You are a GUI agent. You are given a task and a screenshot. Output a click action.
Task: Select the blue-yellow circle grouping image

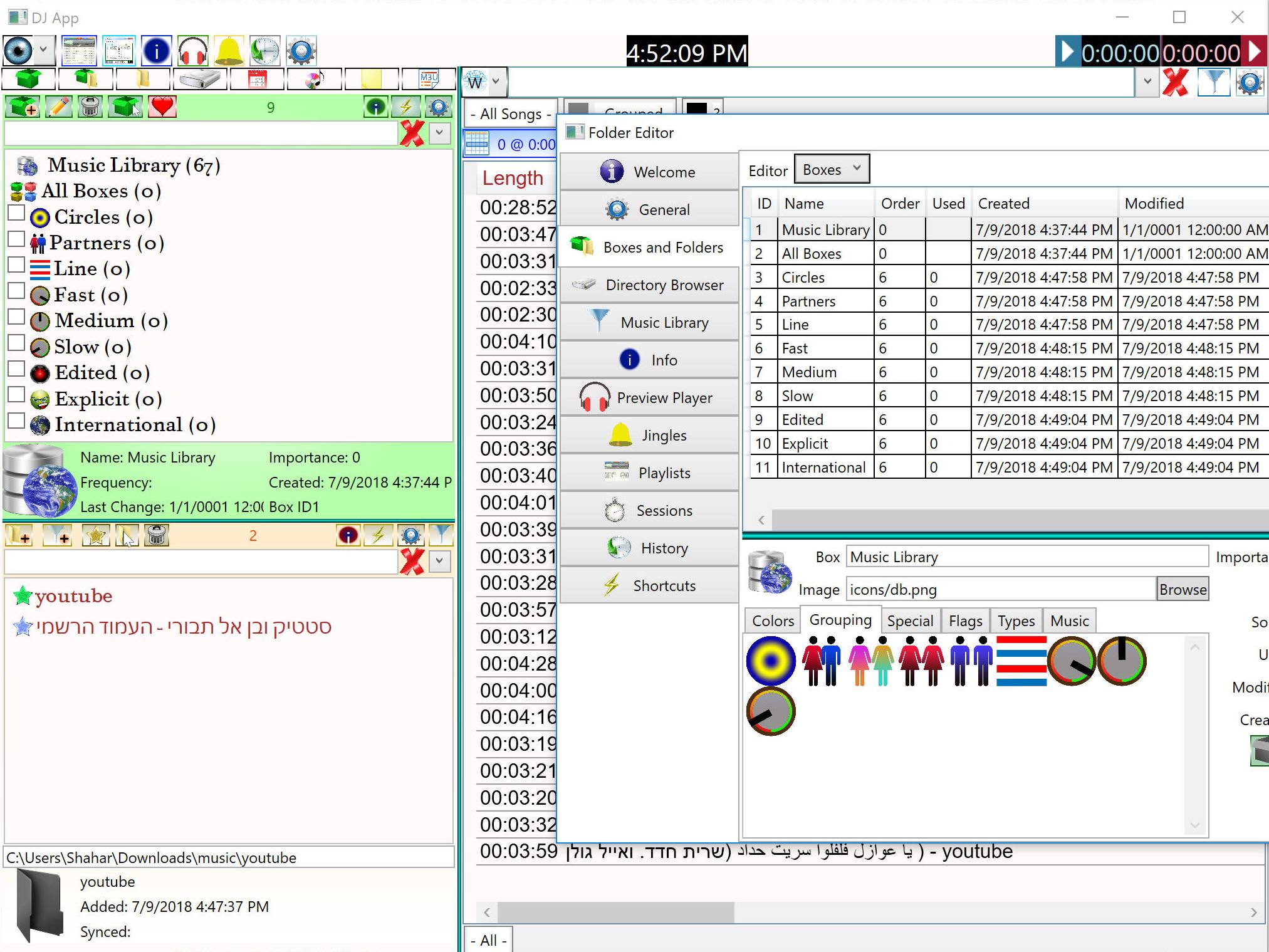[771, 661]
